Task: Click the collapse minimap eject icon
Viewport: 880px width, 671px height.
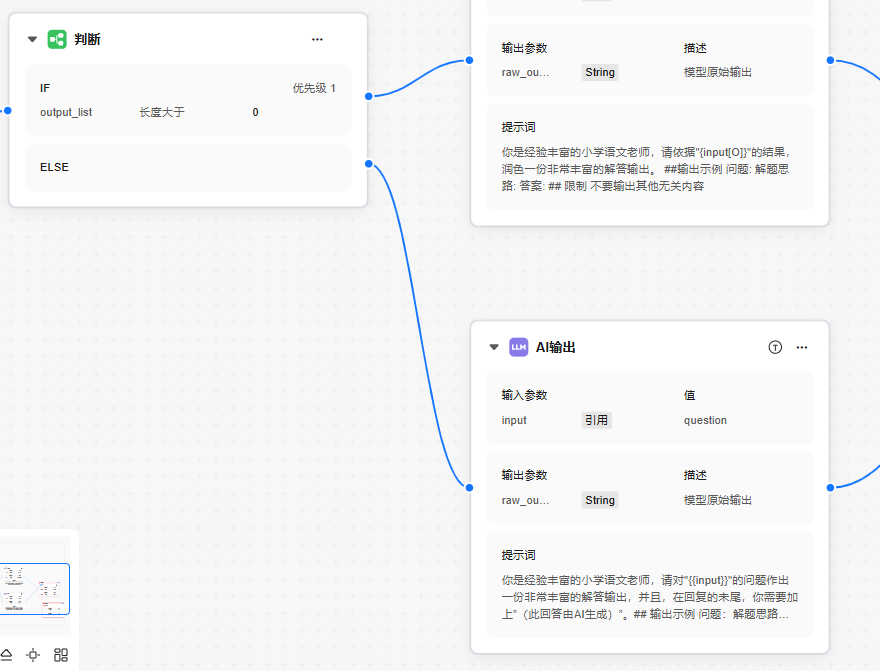Action: coord(6,655)
